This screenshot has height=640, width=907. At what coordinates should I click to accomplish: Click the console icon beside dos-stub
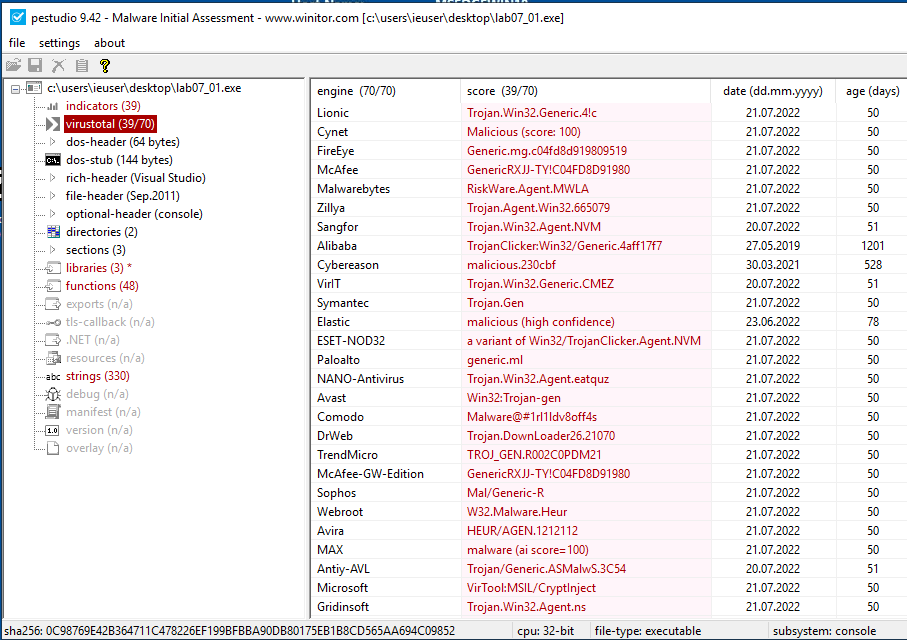pyautogui.click(x=53, y=160)
